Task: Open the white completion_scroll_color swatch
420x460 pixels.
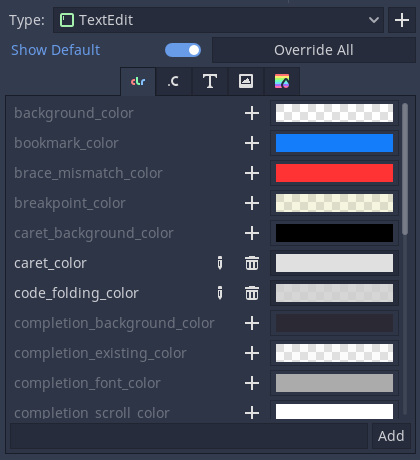Action: (x=334, y=411)
